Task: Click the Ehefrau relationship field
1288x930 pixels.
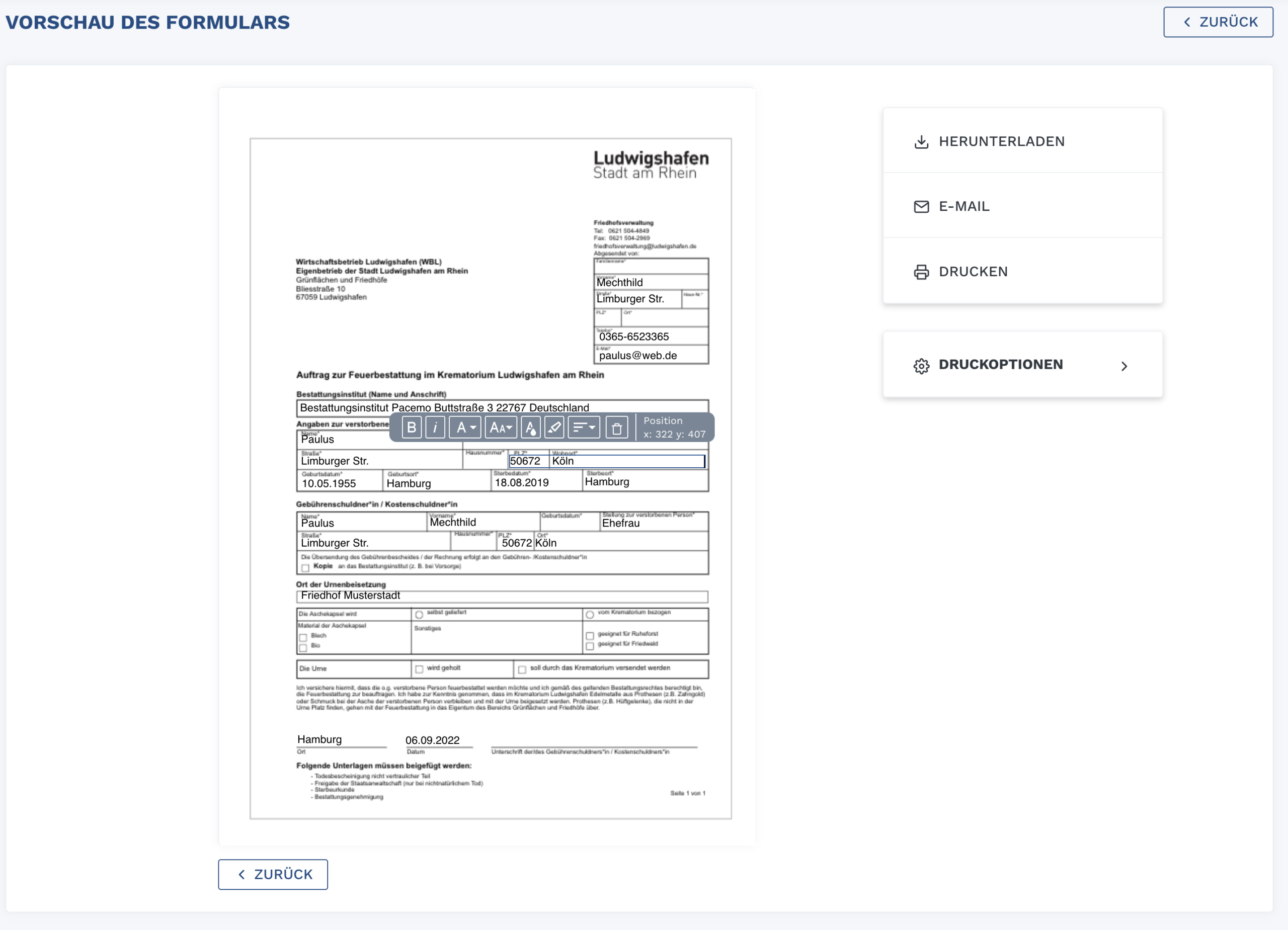Action: click(654, 523)
